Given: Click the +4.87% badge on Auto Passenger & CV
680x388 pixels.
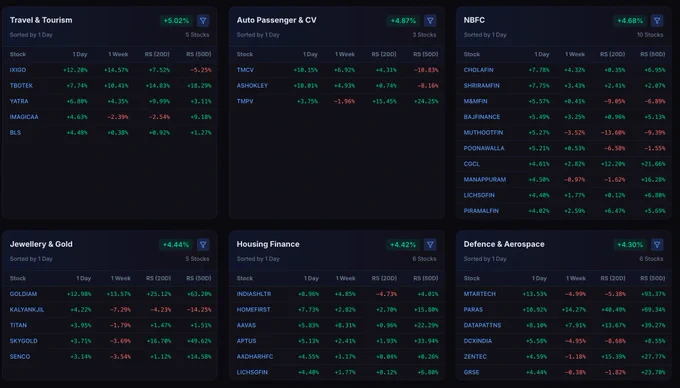Looking at the screenshot, I should point(403,20).
